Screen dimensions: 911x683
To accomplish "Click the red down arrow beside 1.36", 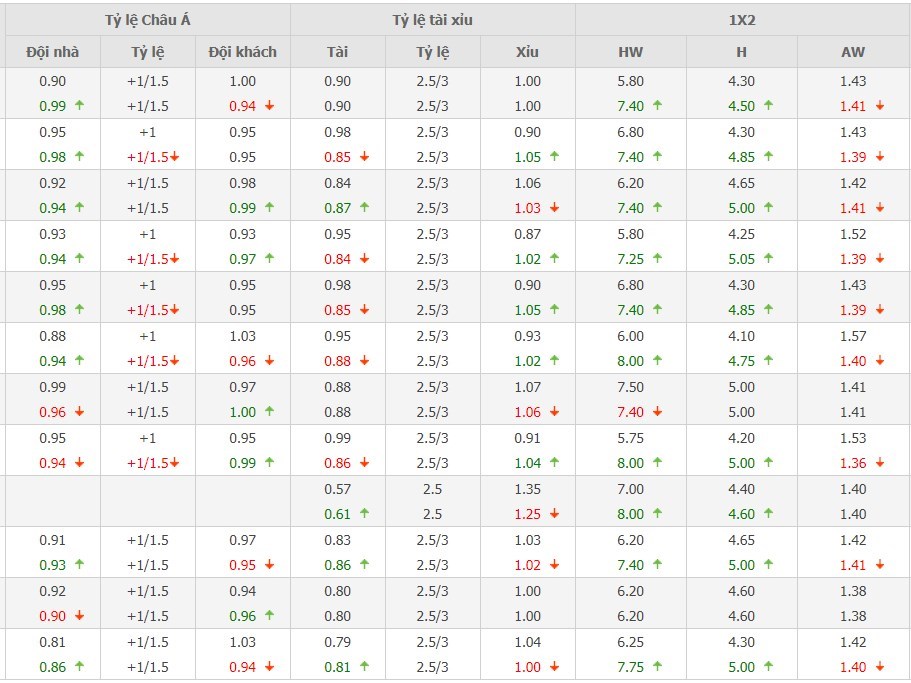I will [x=880, y=463].
